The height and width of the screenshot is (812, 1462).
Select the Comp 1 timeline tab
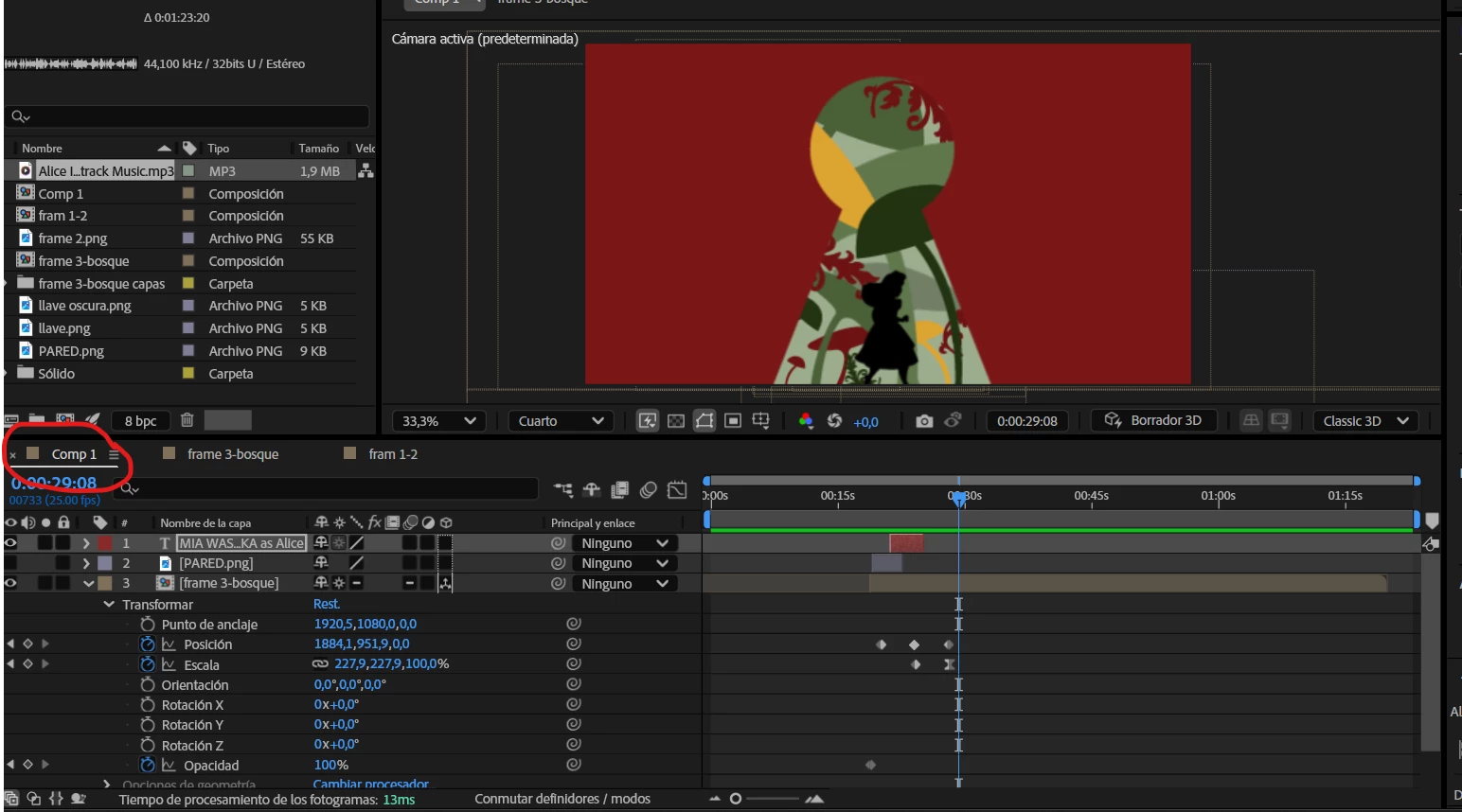point(74,454)
